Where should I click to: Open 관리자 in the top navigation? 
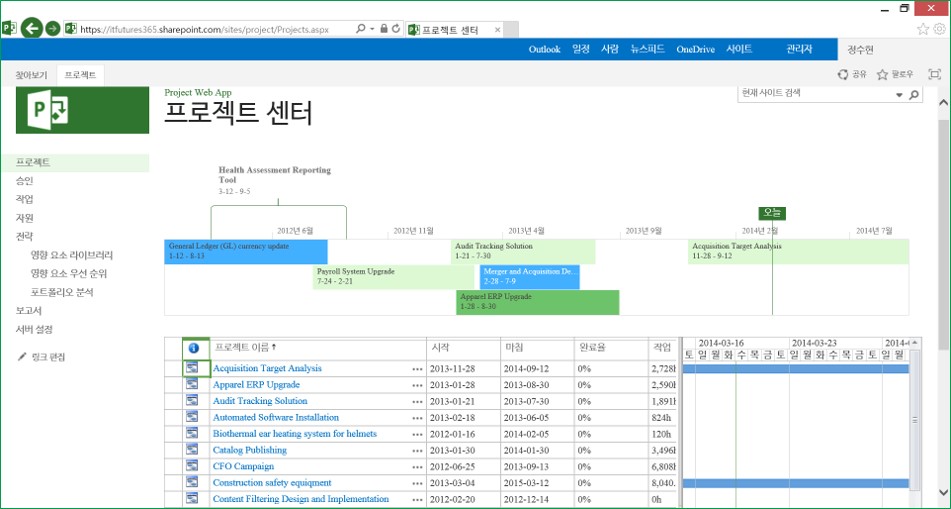coord(799,50)
